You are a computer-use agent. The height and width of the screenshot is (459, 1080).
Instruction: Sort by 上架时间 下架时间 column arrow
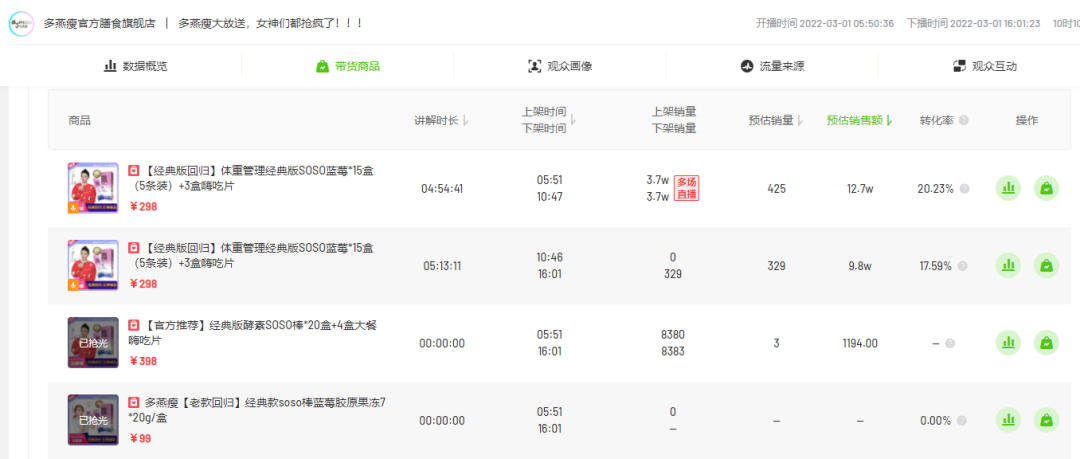(573, 120)
